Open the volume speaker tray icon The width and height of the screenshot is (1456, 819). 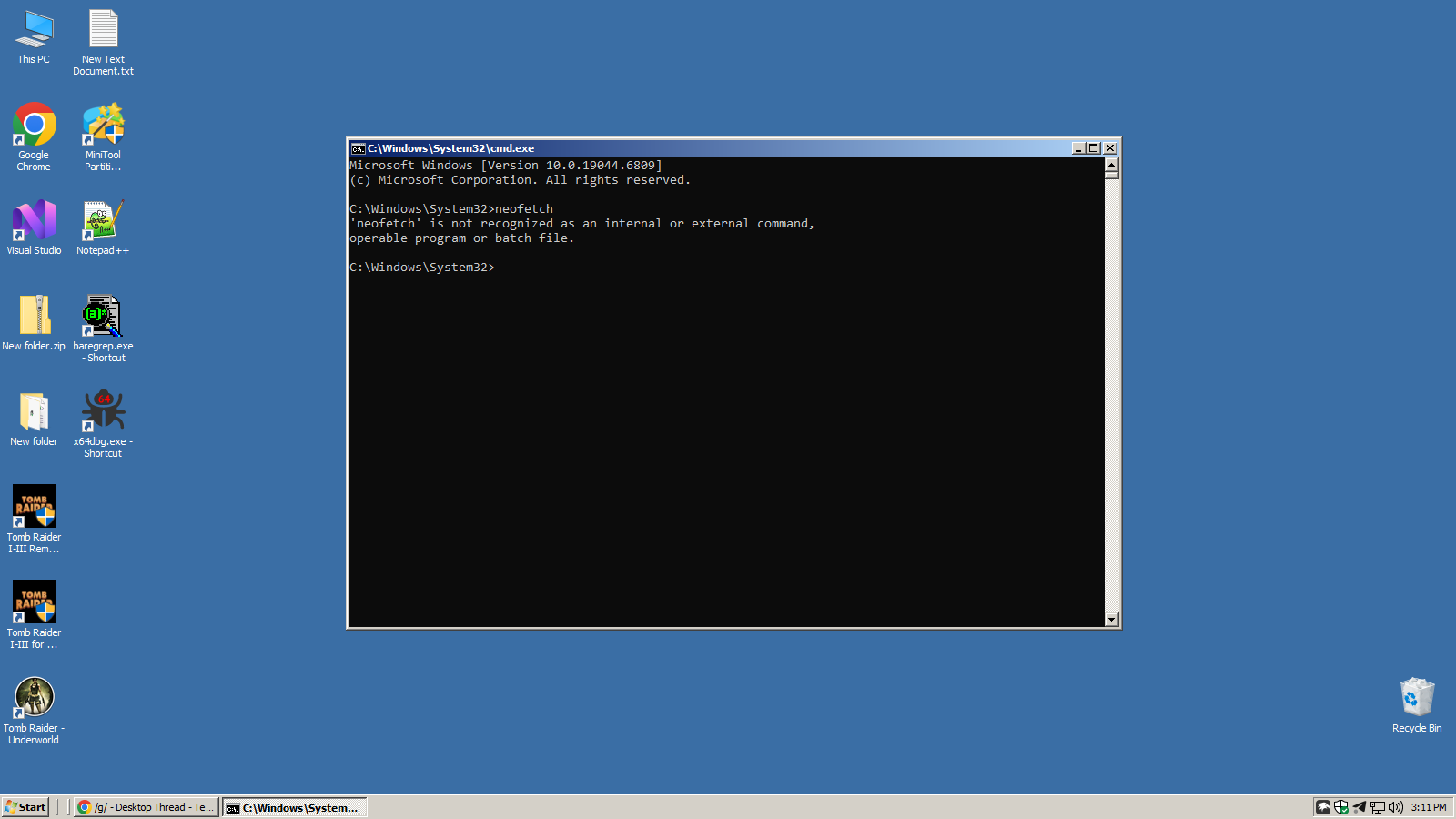1395,807
